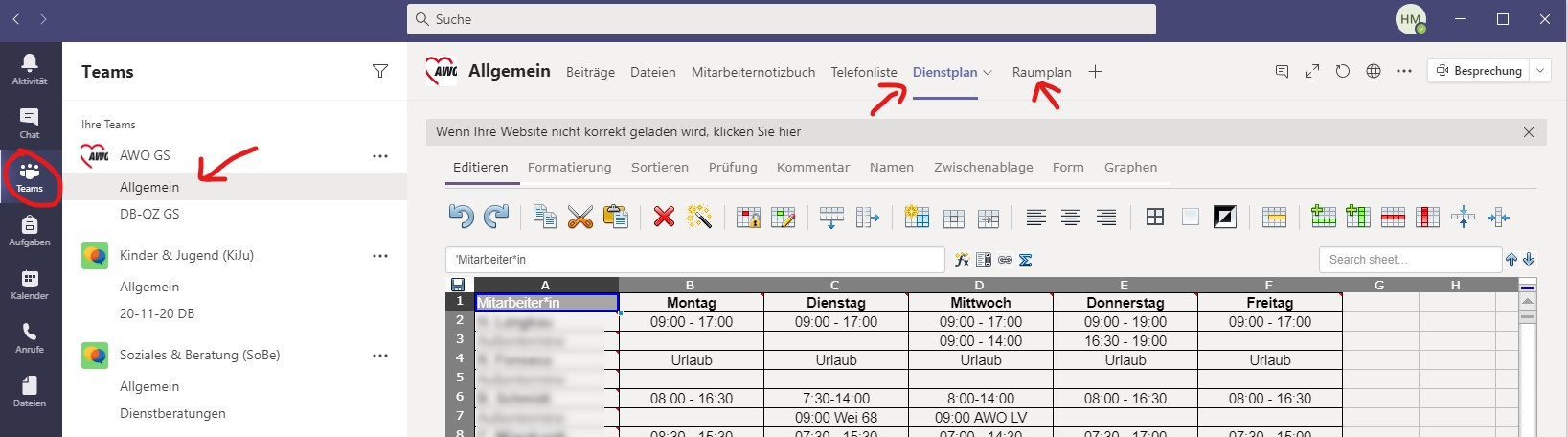
Task: Click the insert row icon with green plus
Action: coord(1323,217)
